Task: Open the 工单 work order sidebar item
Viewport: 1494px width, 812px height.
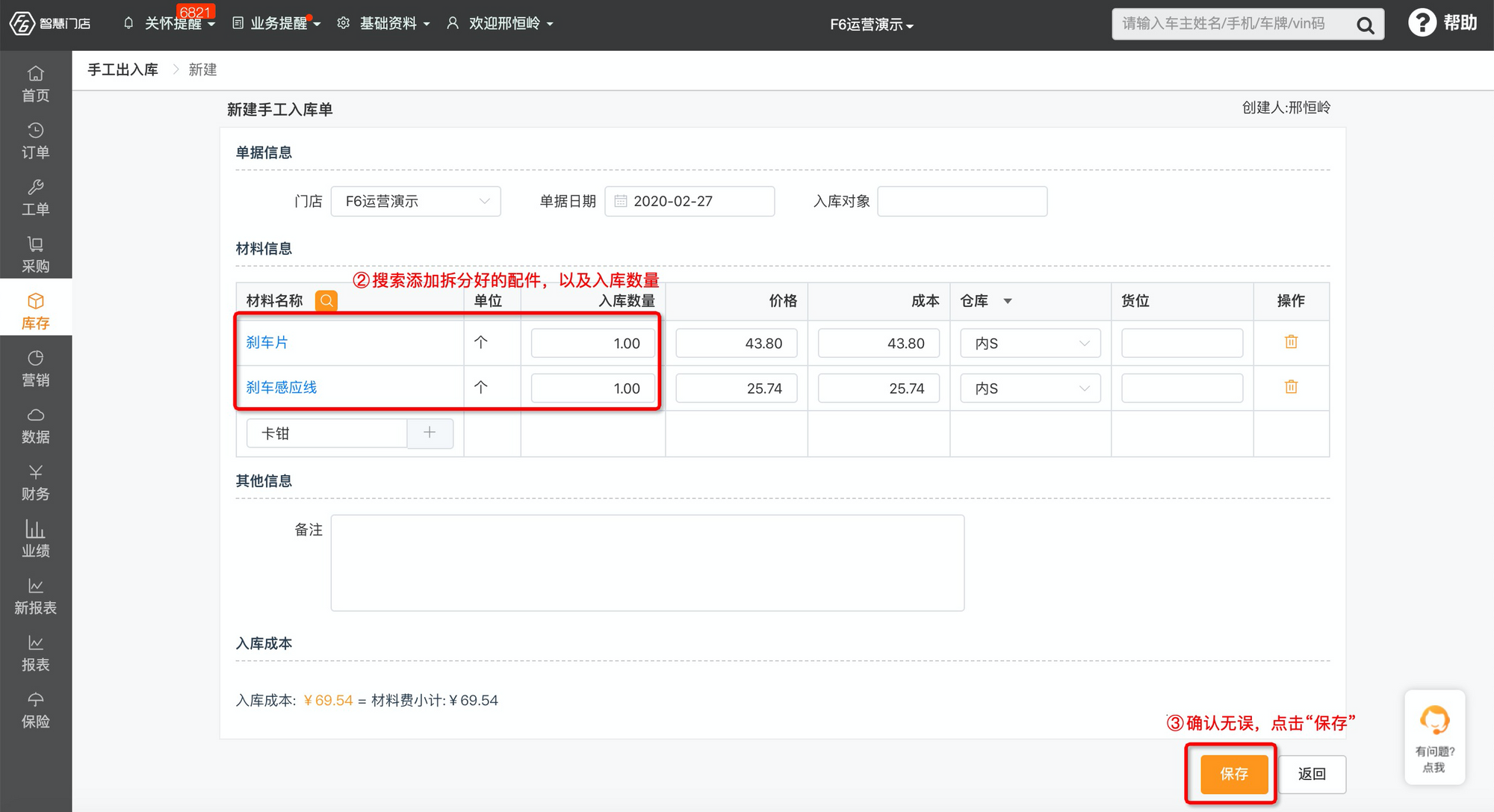Action: click(x=36, y=197)
